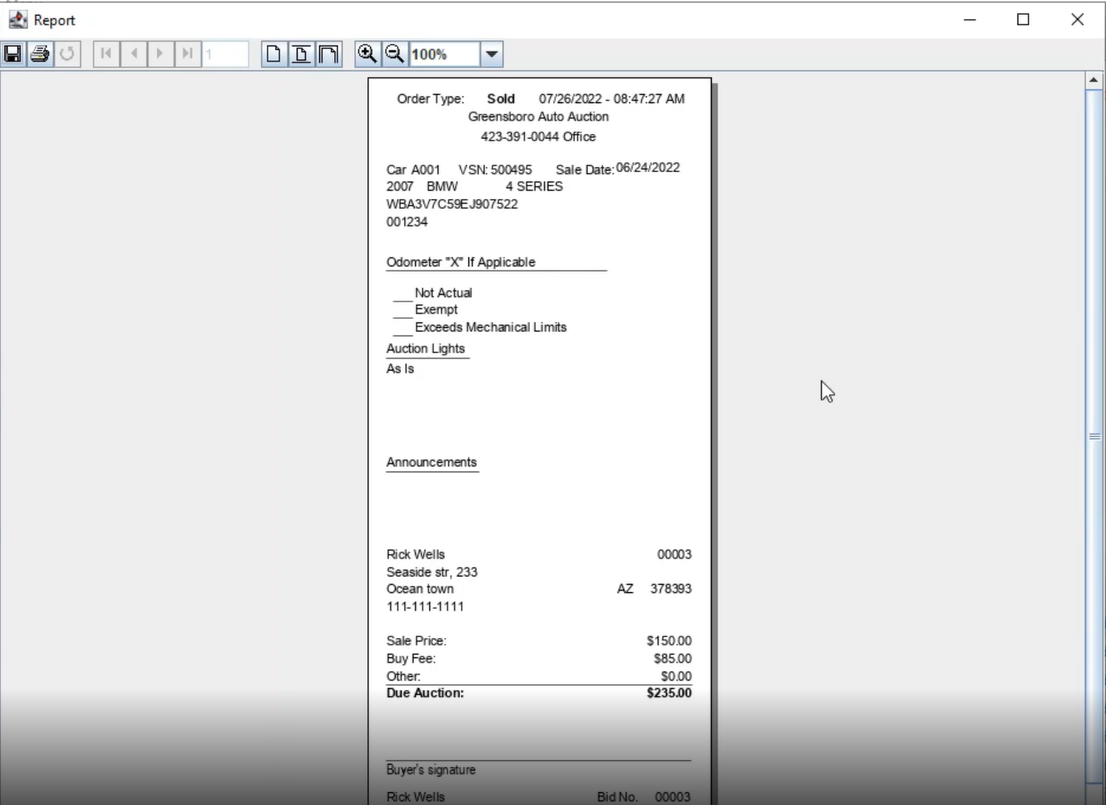The image size is (1106, 805).
Task: Maximize the Report window
Action: click(1023, 20)
